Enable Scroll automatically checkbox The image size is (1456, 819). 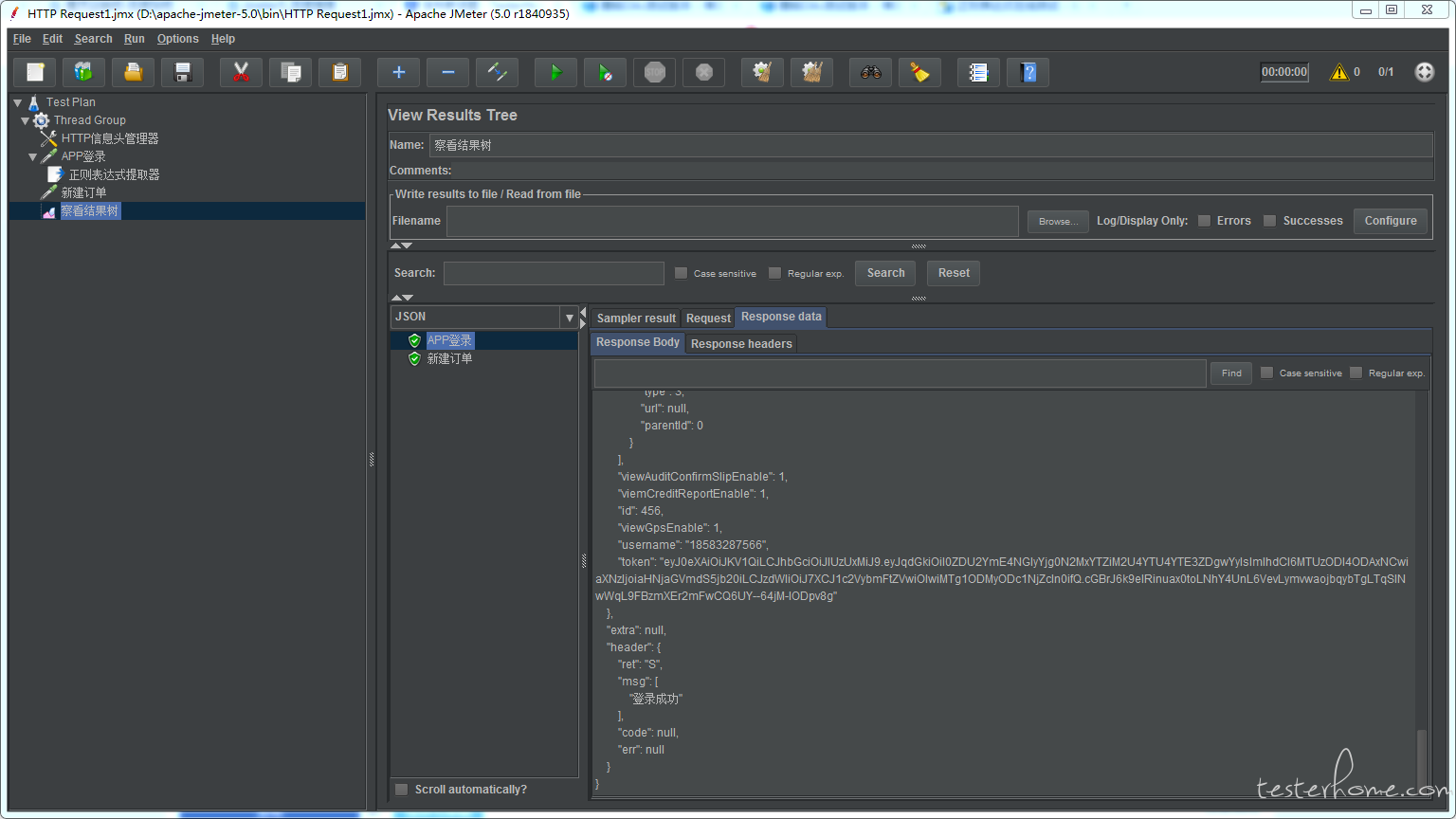point(401,790)
